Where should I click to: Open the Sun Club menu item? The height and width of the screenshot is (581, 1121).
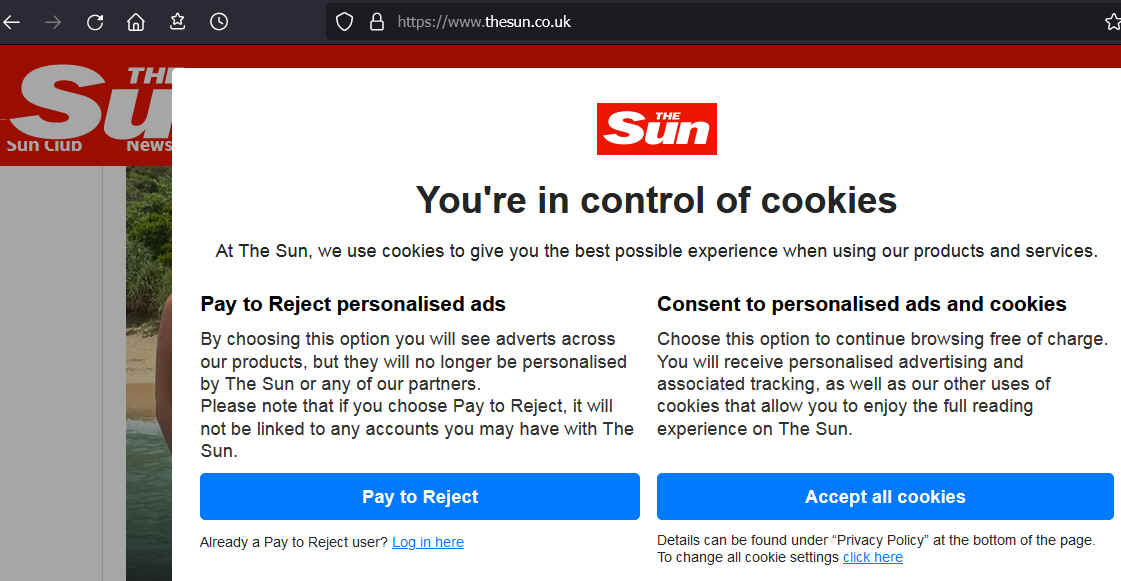coord(44,145)
